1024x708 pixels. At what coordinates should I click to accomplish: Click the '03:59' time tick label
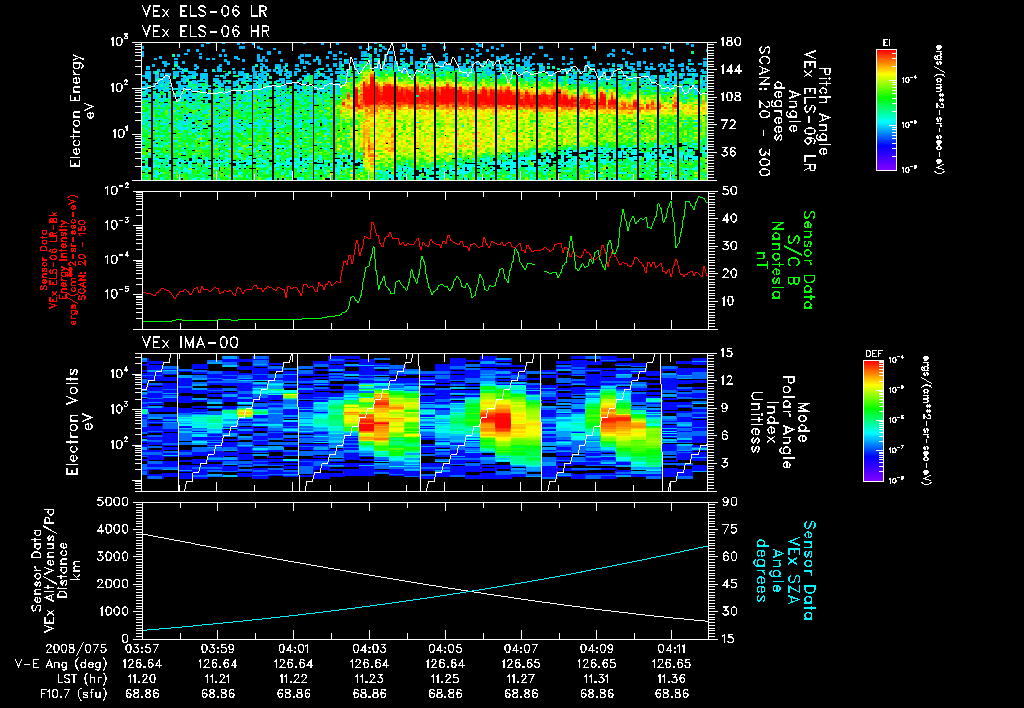(x=217, y=649)
